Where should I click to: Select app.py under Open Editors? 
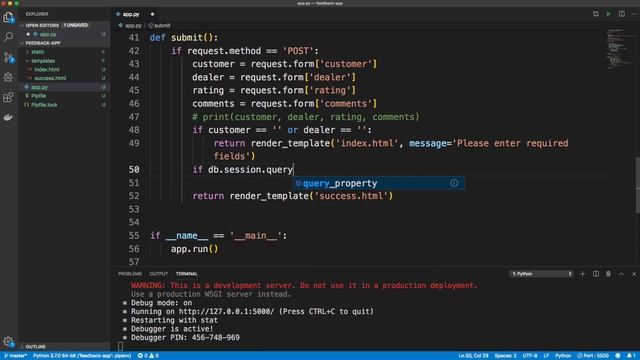[x=48, y=34]
